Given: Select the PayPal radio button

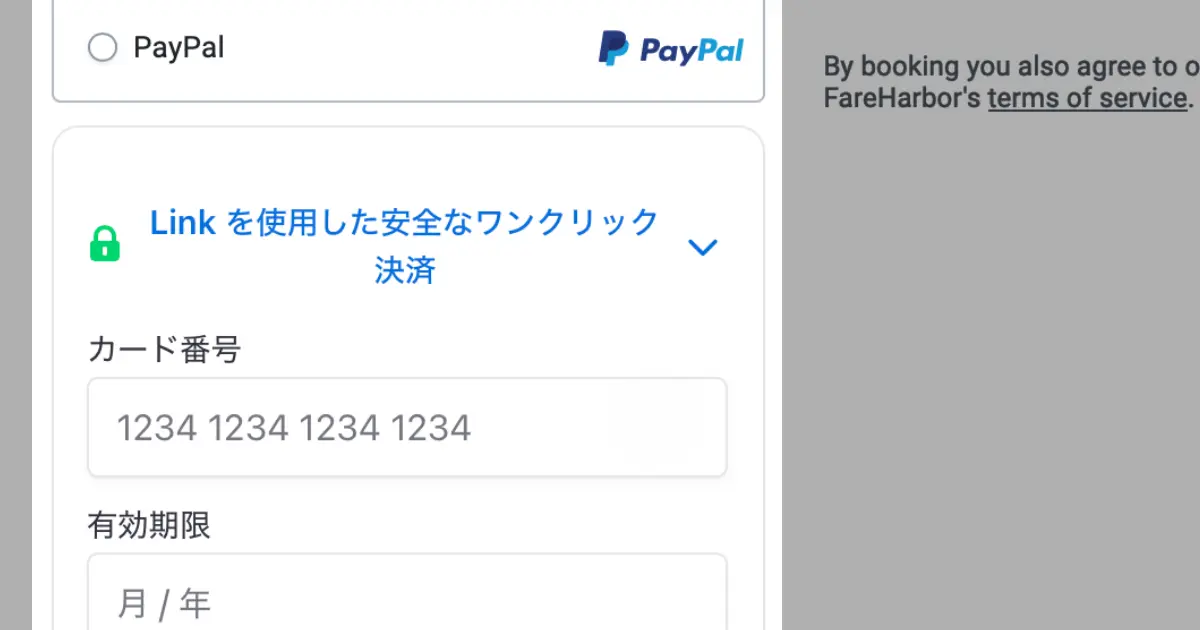Looking at the screenshot, I should tap(102, 47).
